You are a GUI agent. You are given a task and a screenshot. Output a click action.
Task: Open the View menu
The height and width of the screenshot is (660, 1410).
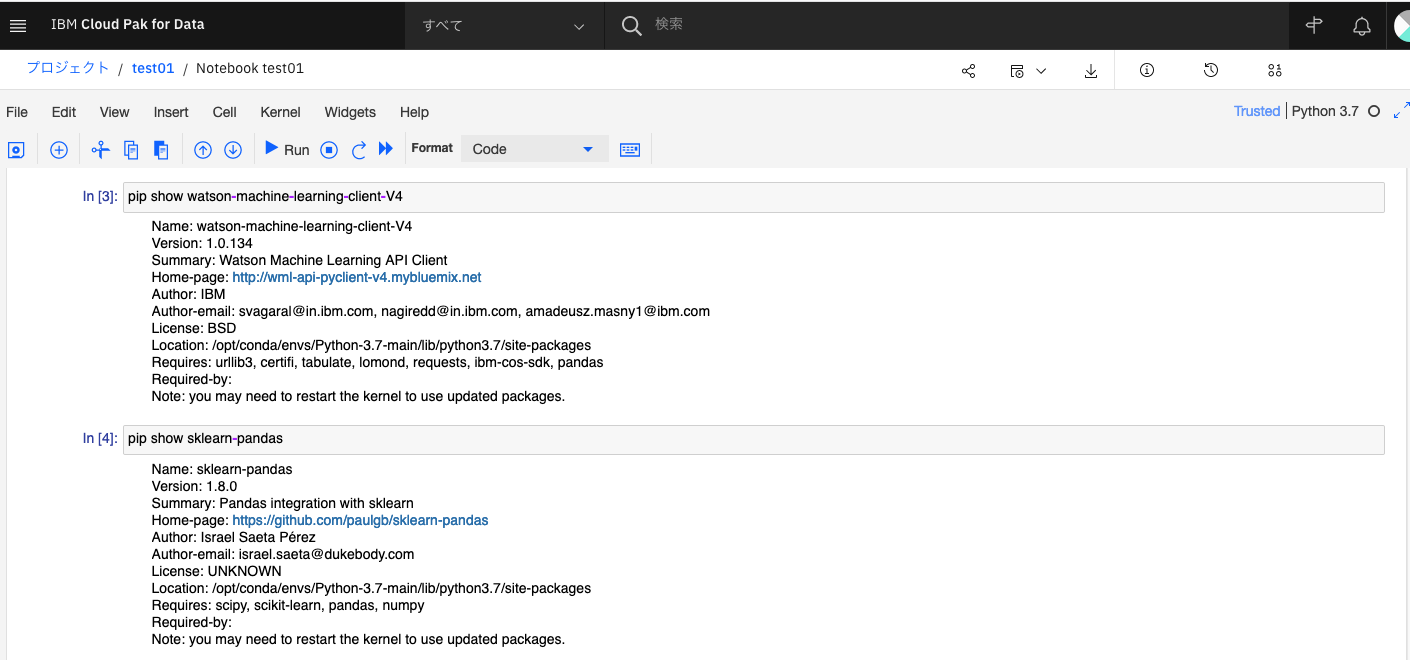(x=115, y=112)
